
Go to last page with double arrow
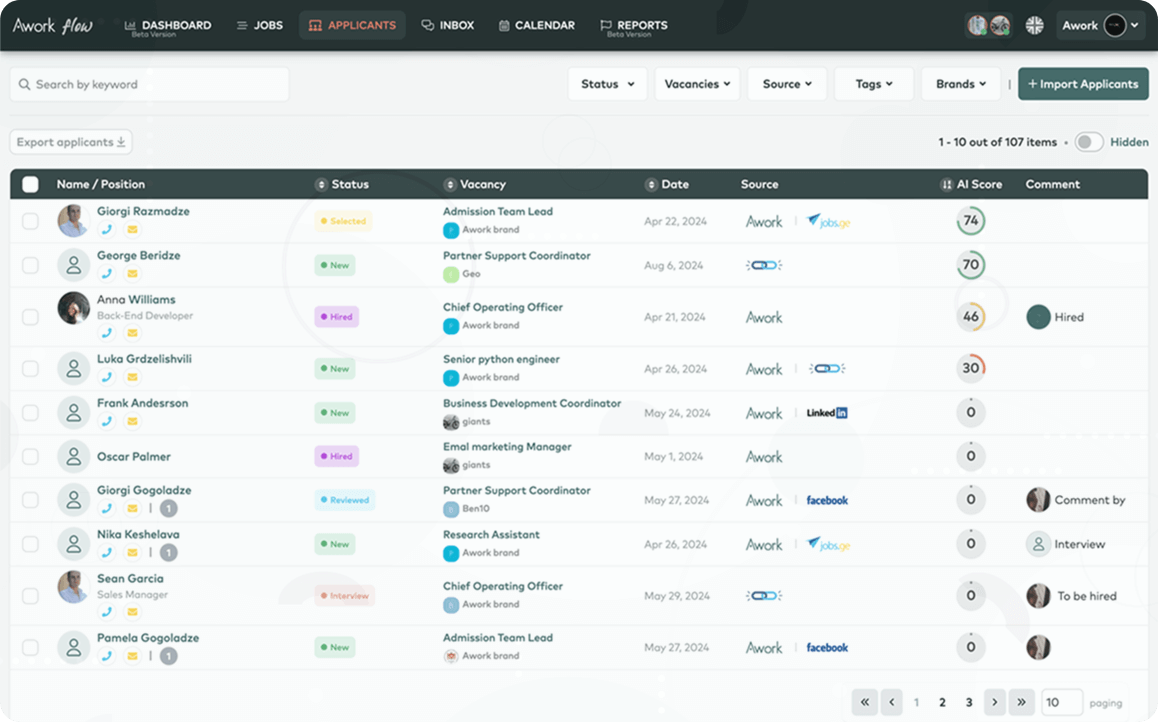(x=1021, y=702)
